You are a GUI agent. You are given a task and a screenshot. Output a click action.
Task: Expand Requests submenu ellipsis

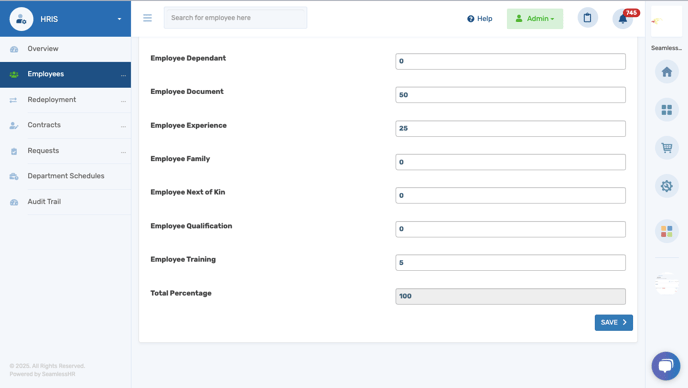[123, 152]
